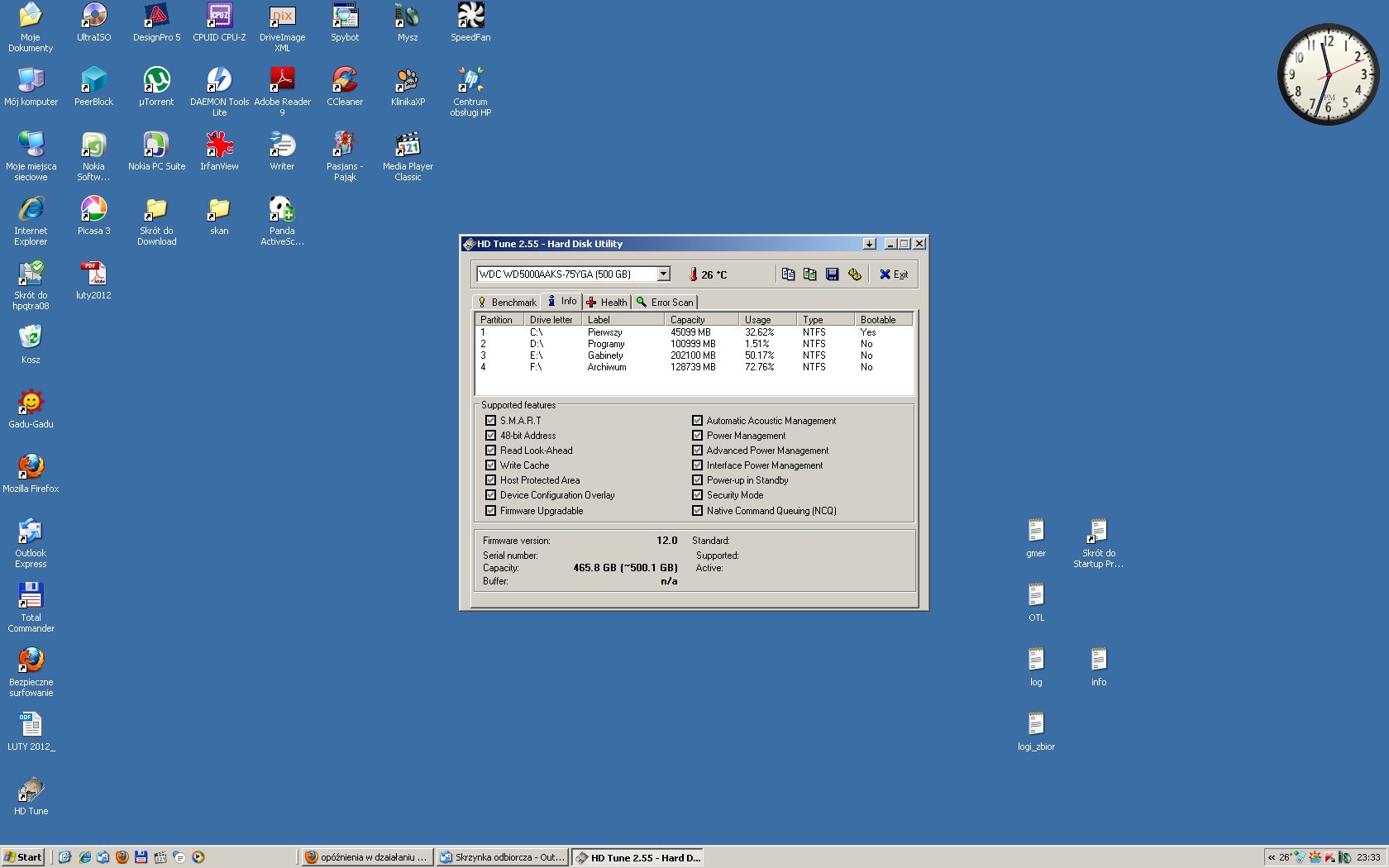Select the Pierwszy partition row label
Image resolution: width=1389 pixels, height=868 pixels.
click(x=604, y=332)
